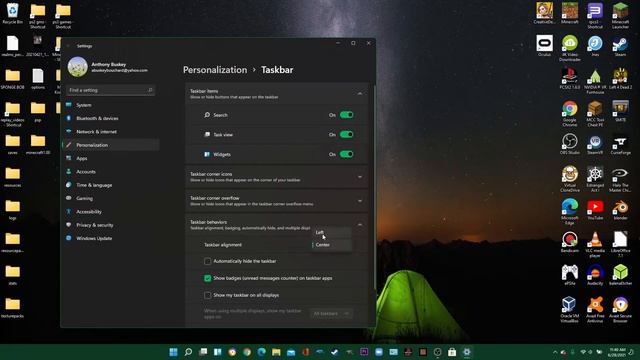Select Center in the taskbar alignment dropdown
The width and height of the screenshot is (640, 360).
(331, 245)
